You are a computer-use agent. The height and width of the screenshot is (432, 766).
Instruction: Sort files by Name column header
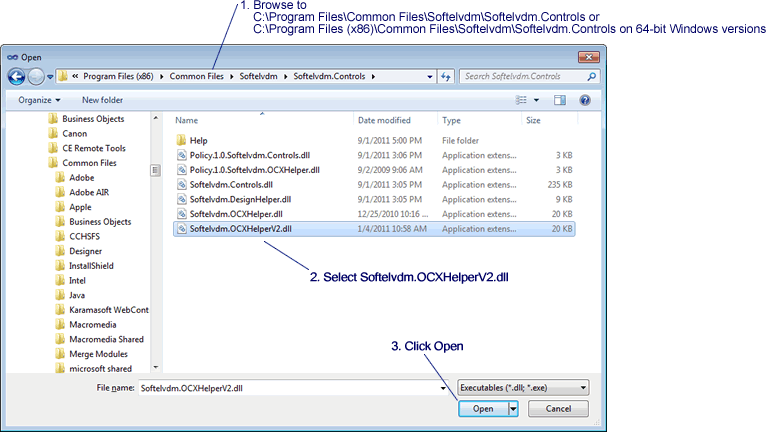tap(187, 120)
